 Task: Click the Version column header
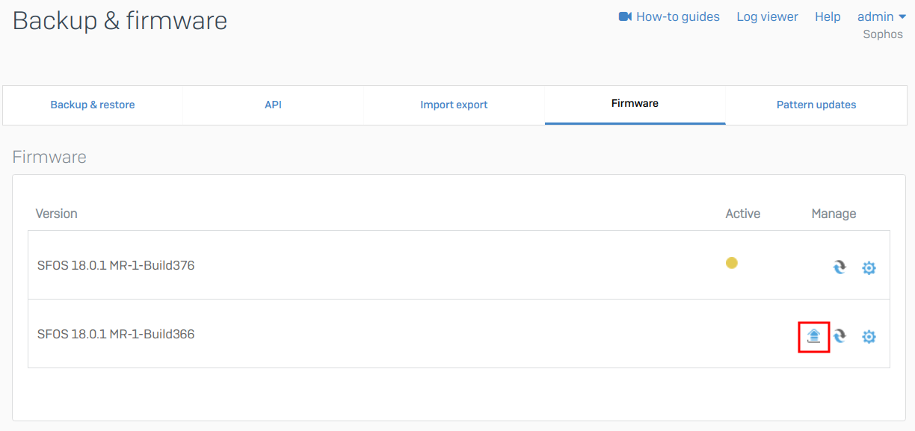tap(56, 214)
